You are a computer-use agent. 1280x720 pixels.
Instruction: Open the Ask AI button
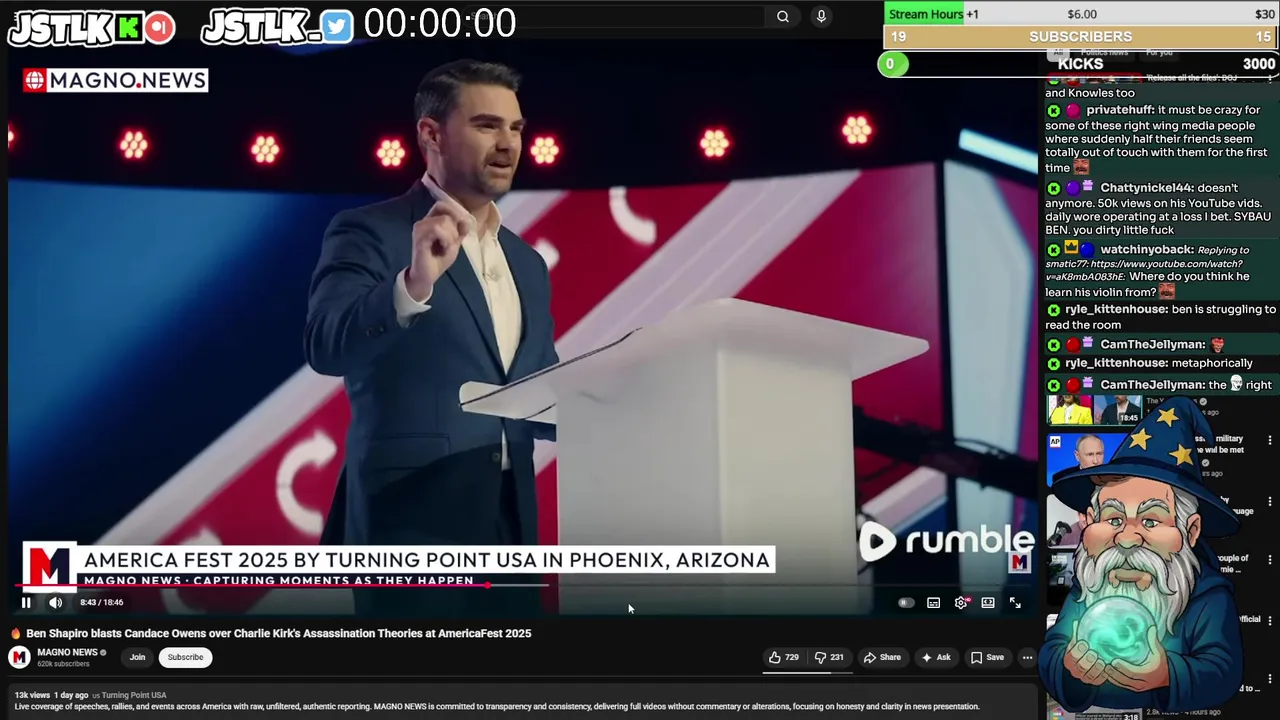(x=936, y=657)
